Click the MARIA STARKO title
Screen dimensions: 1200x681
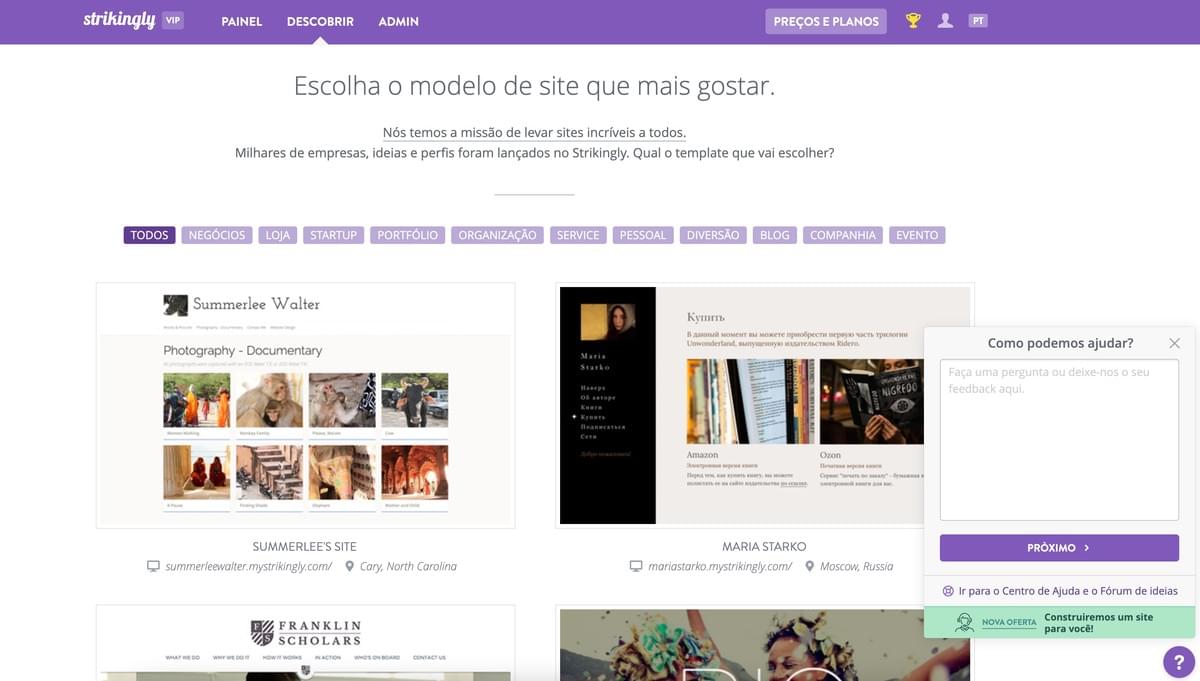point(764,546)
